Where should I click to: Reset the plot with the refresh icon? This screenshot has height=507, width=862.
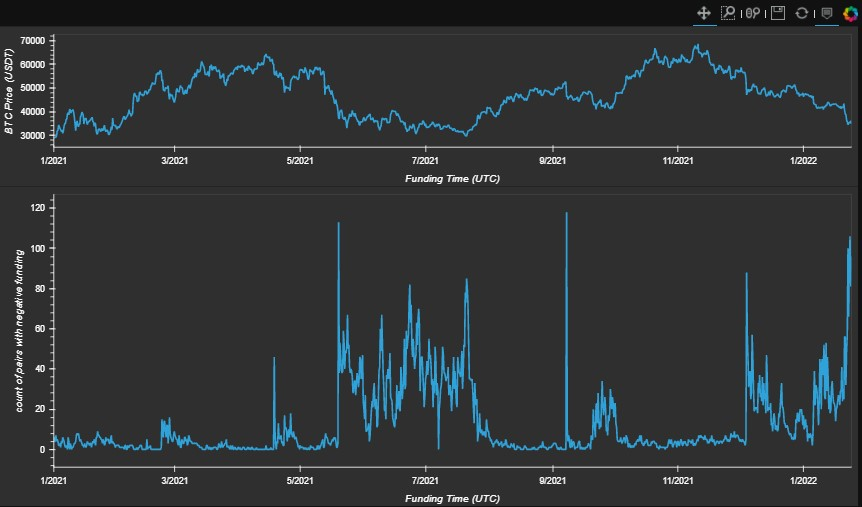801,13
